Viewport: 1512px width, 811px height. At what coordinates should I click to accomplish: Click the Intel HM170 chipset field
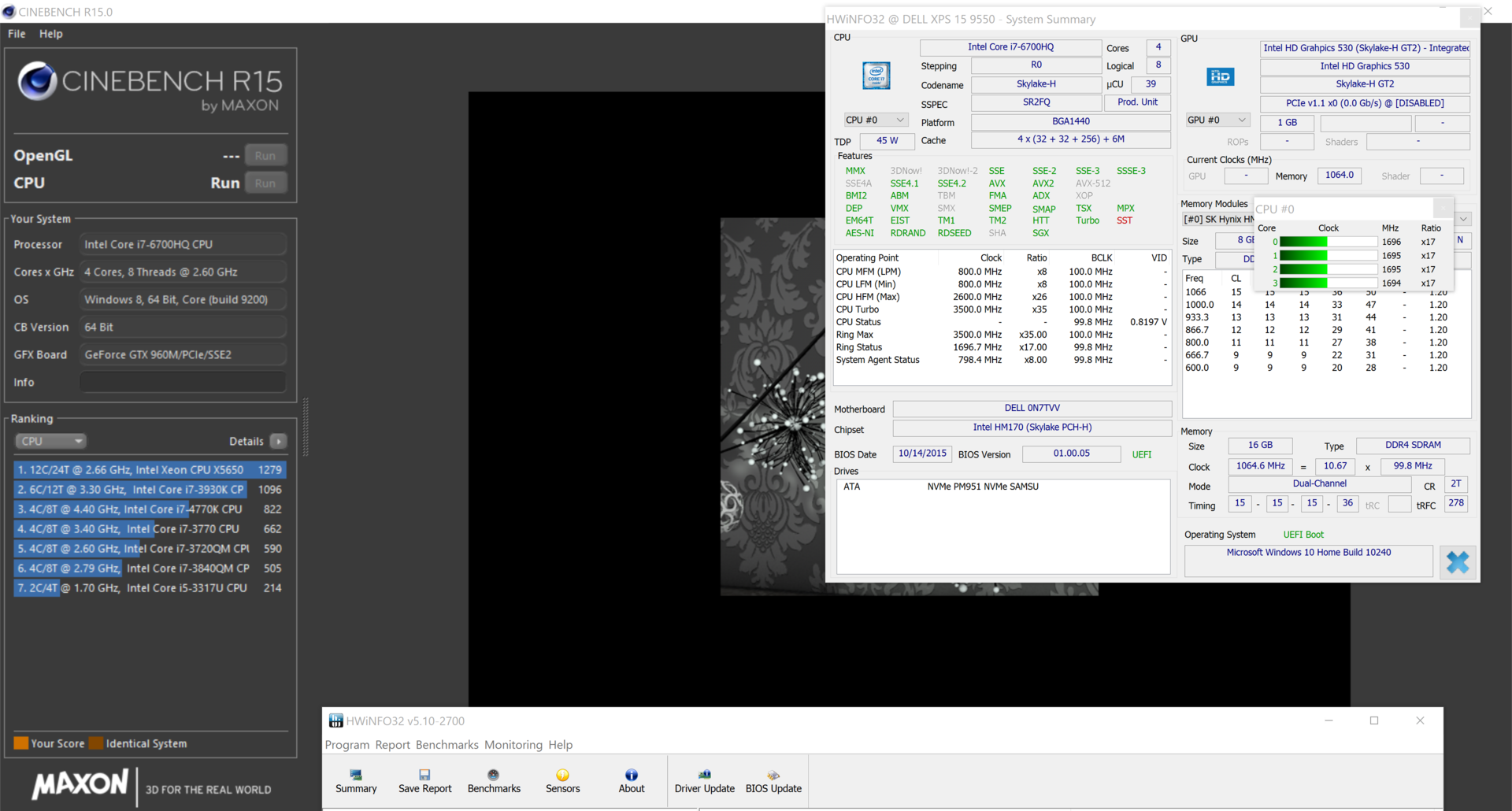[x=1032, y=428]
